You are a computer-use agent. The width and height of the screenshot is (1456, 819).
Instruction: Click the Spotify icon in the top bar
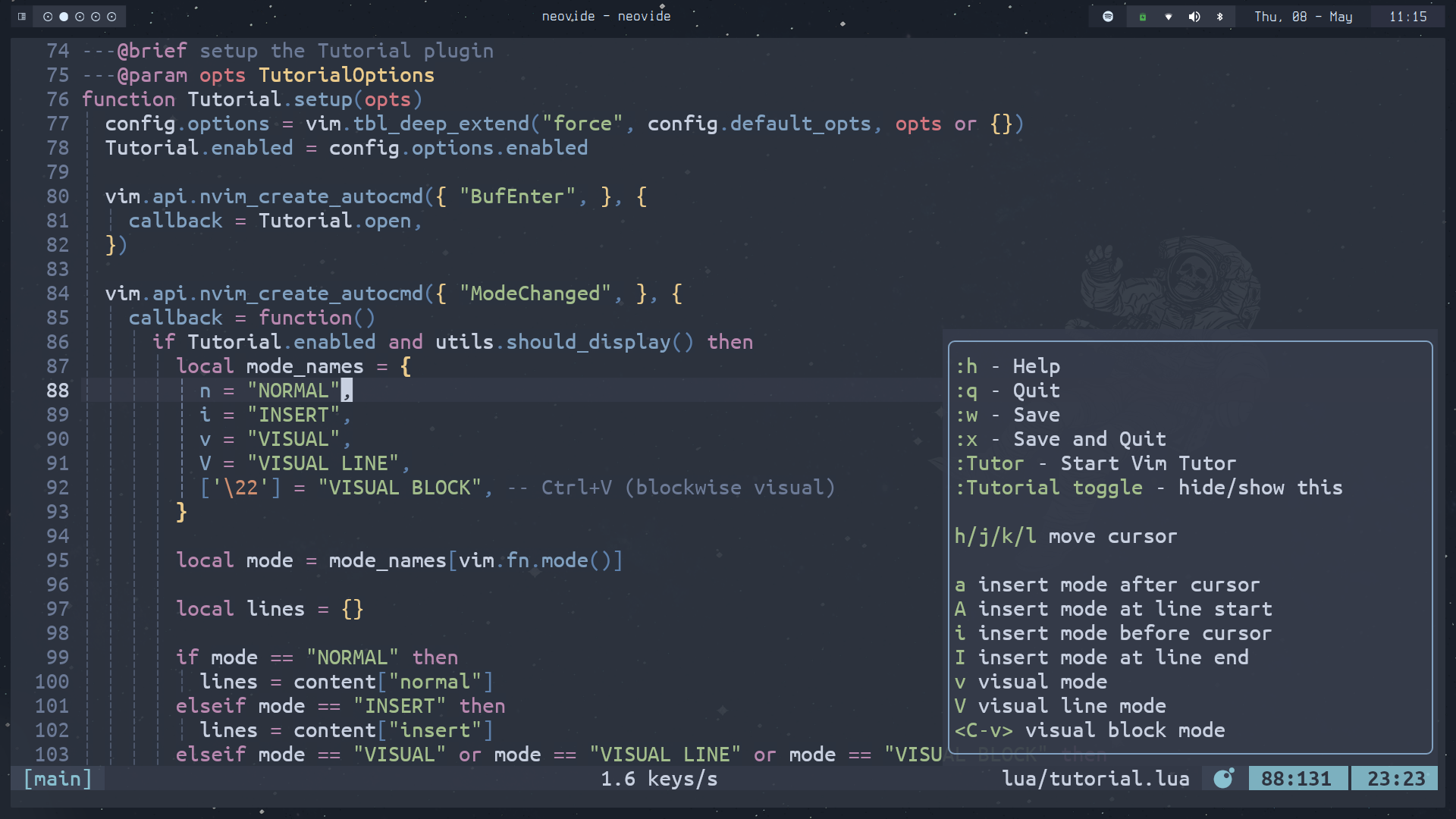(x=1108, y=17)
